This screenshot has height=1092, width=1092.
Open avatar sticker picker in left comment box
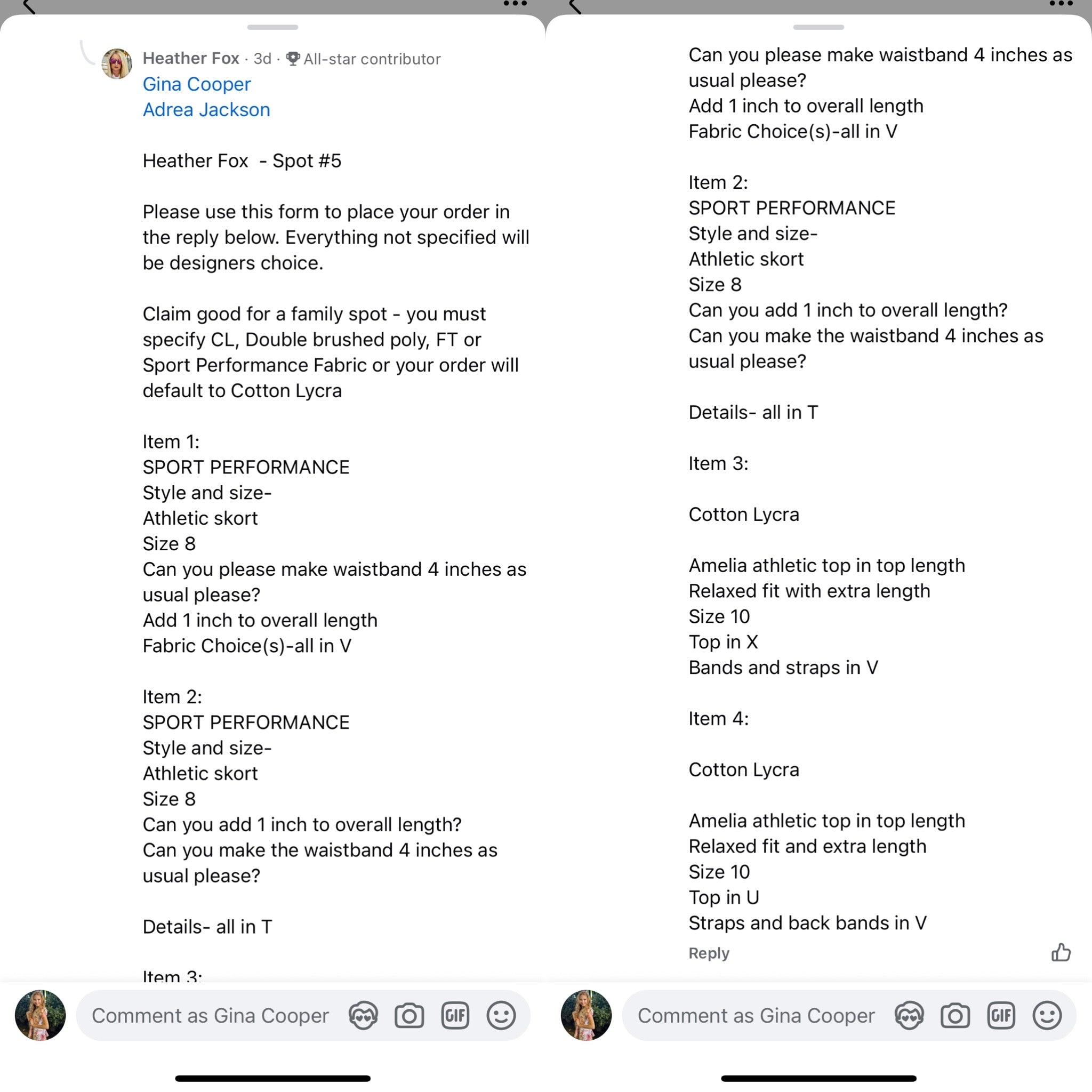(363, 1016)
